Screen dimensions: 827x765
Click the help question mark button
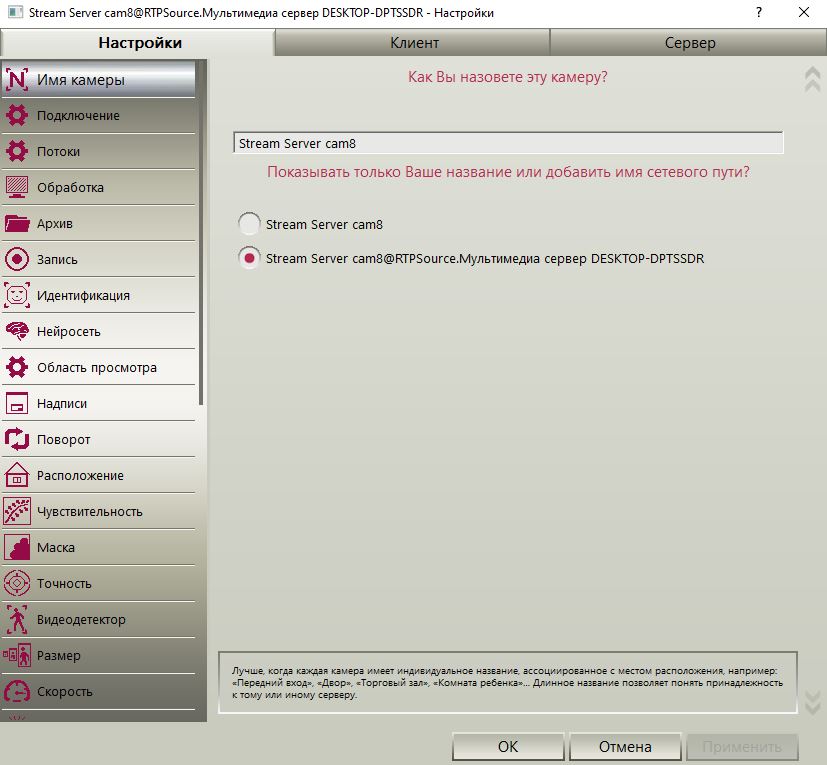759,12
